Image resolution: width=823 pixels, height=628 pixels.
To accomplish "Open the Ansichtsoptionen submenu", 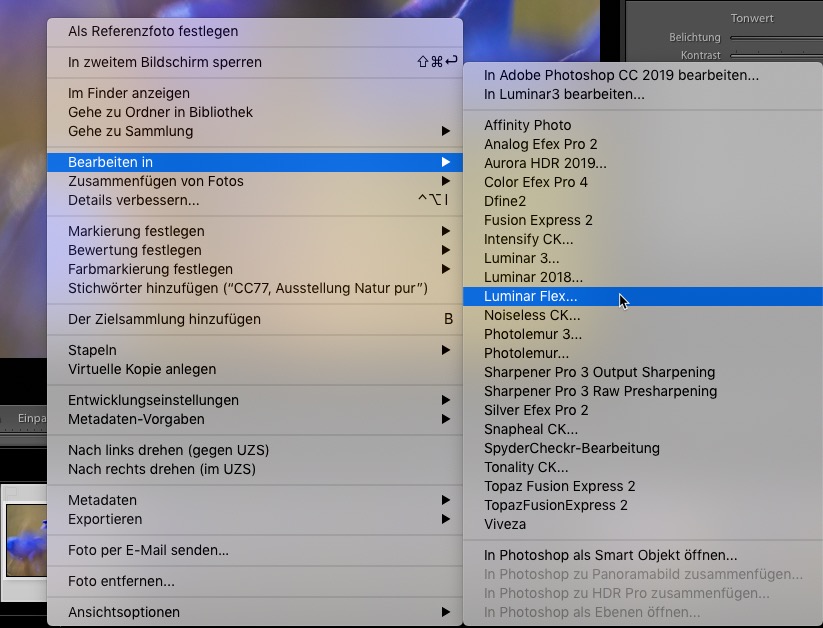I will point(124,612).
